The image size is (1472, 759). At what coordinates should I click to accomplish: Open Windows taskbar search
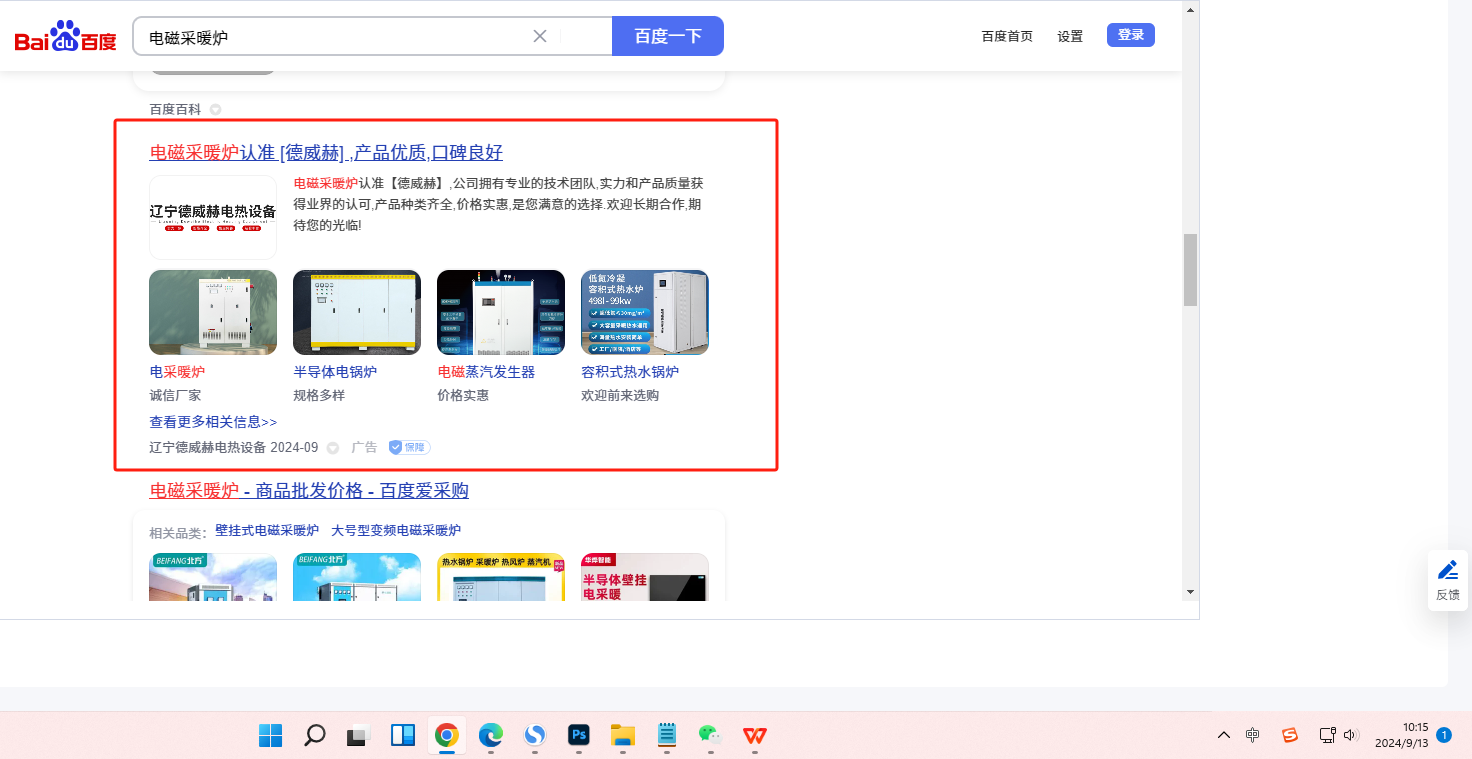tap(314, 736)
